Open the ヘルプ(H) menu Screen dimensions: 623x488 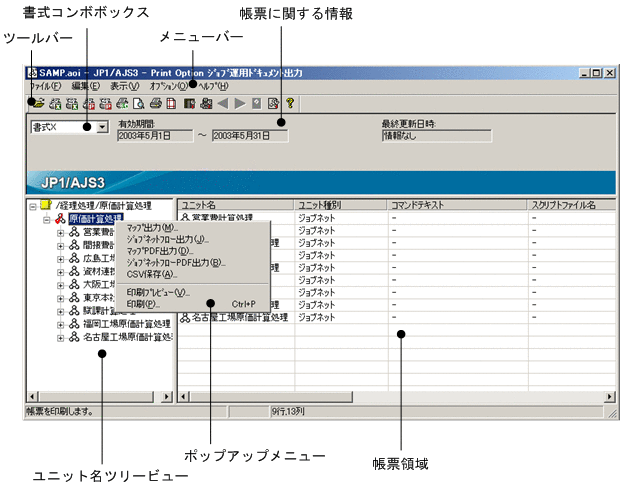[x=213, y=86]
